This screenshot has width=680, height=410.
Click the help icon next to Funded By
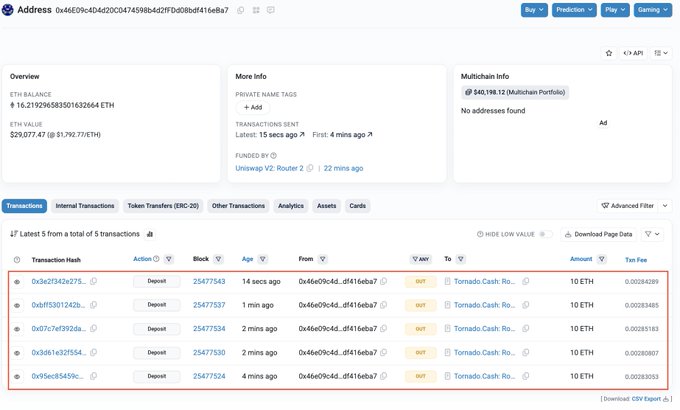[273, 155]
